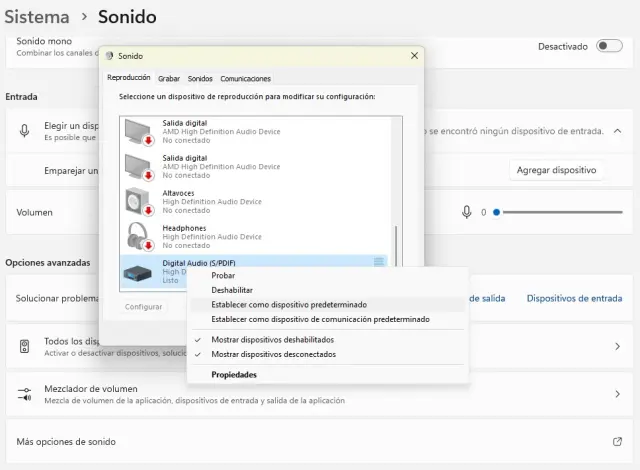Click the Altavoces speaker device icon
640x470 pixels.
(137, 201)
